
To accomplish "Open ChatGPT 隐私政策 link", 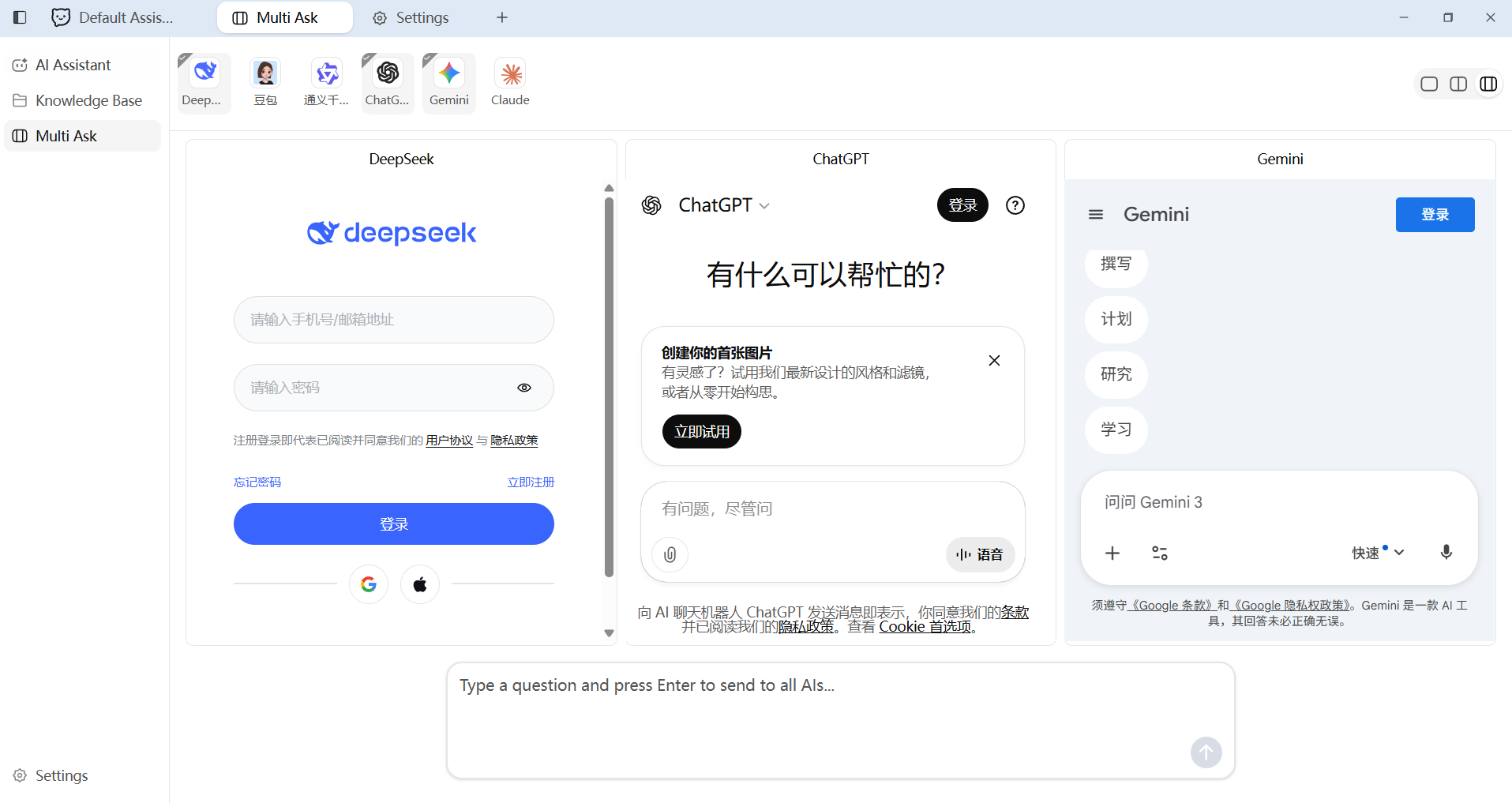I will click(x=806, y=626).
